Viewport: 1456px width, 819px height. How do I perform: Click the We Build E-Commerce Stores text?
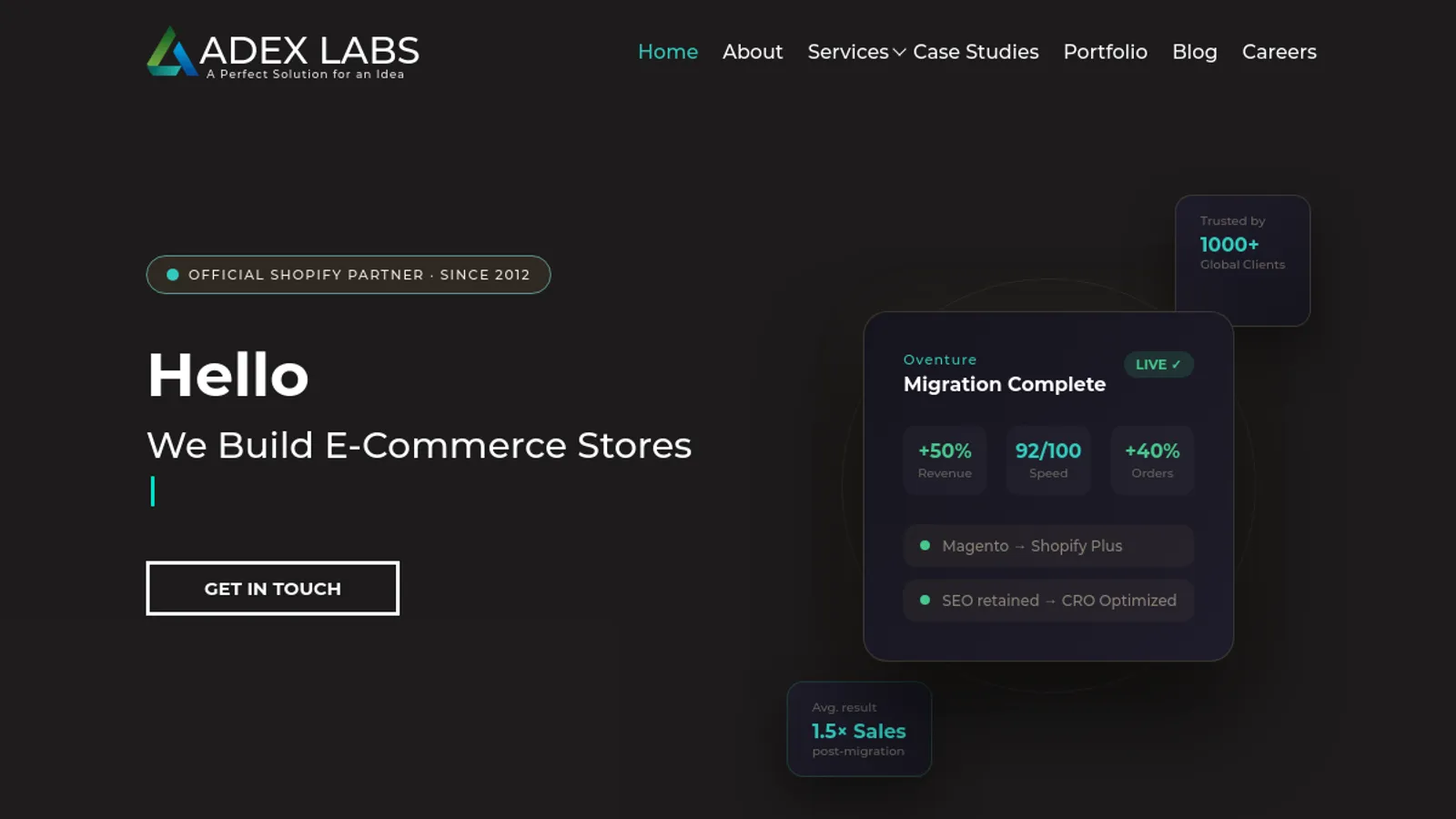(420, 446)
